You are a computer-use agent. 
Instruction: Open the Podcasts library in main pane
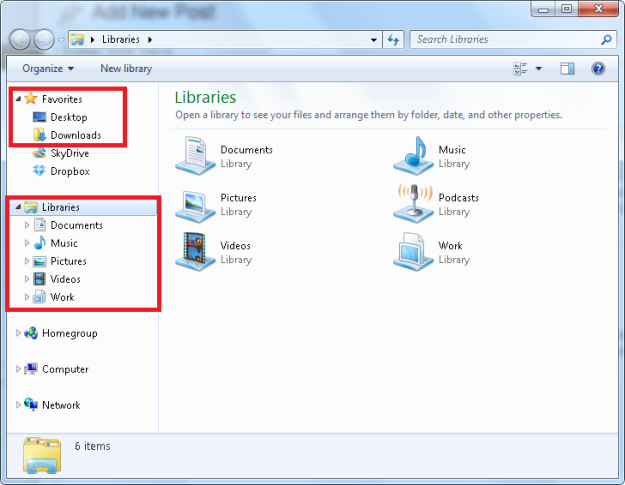coord(436,204)
